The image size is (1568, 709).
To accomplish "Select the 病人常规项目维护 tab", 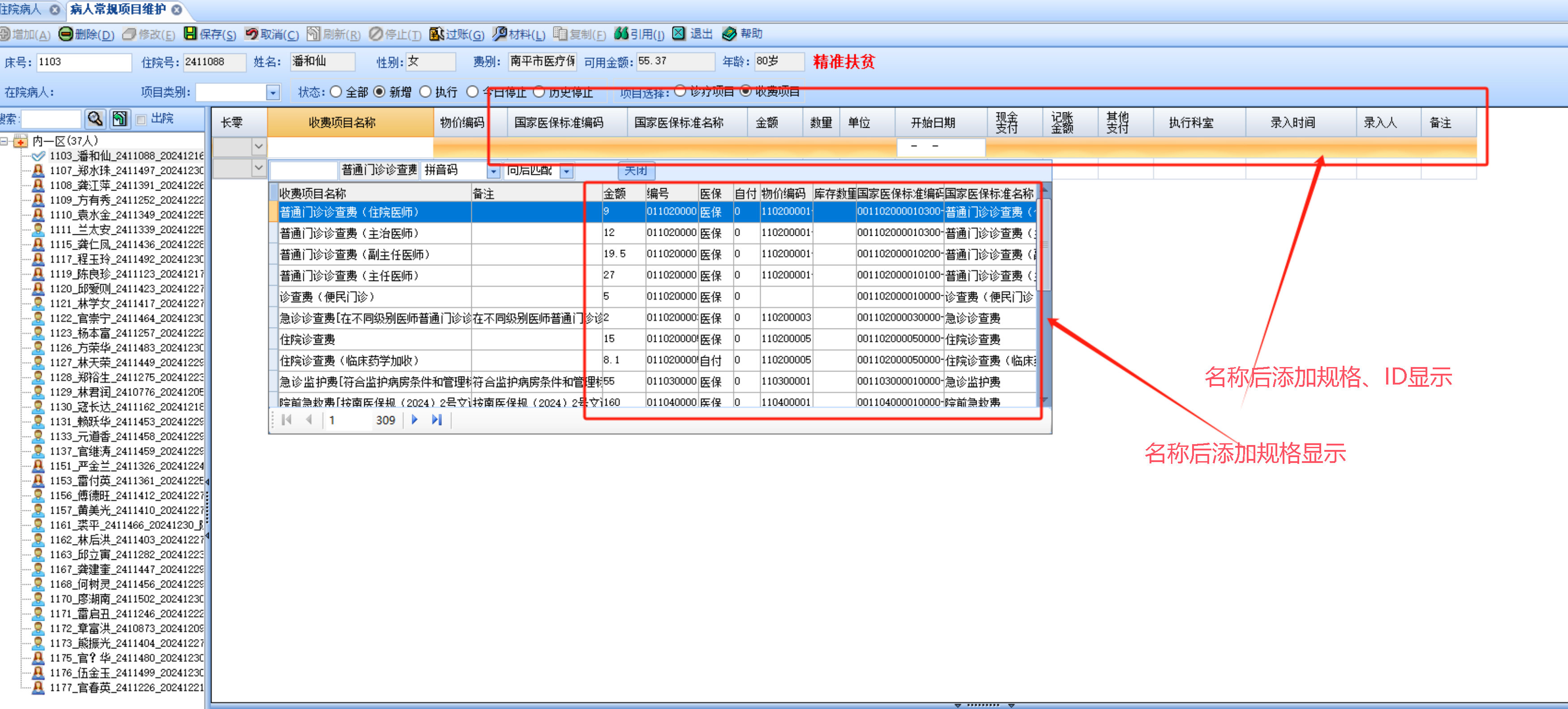I will (x=117, y=9).
